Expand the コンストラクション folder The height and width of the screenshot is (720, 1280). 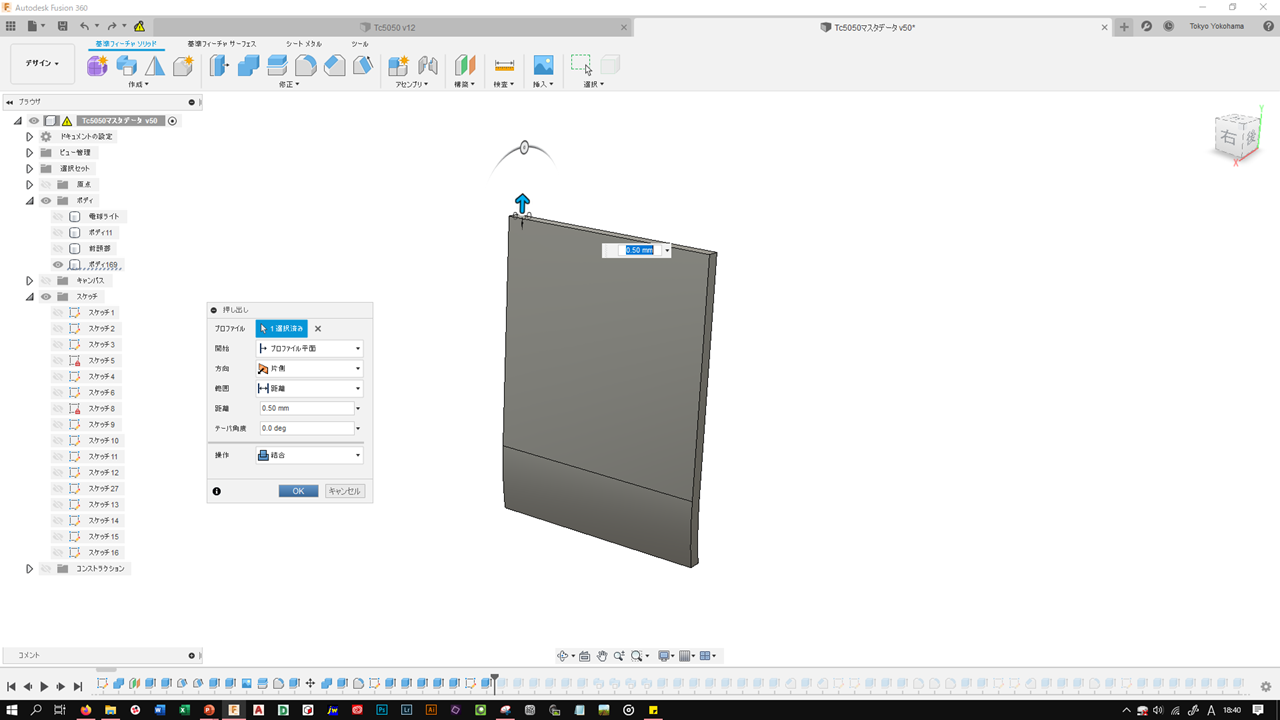[30, 569]
